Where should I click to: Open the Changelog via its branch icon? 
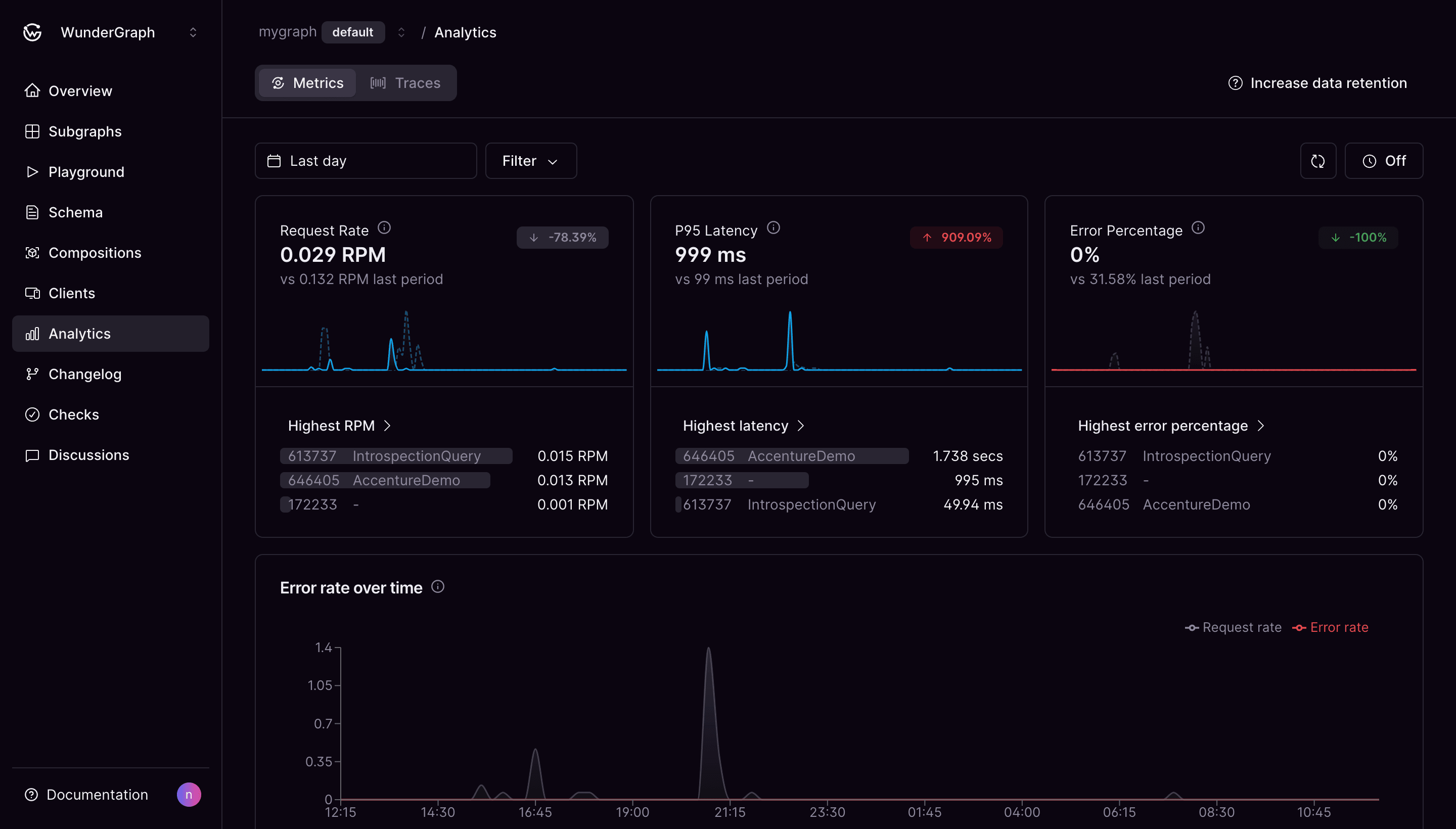click(32, 374)
